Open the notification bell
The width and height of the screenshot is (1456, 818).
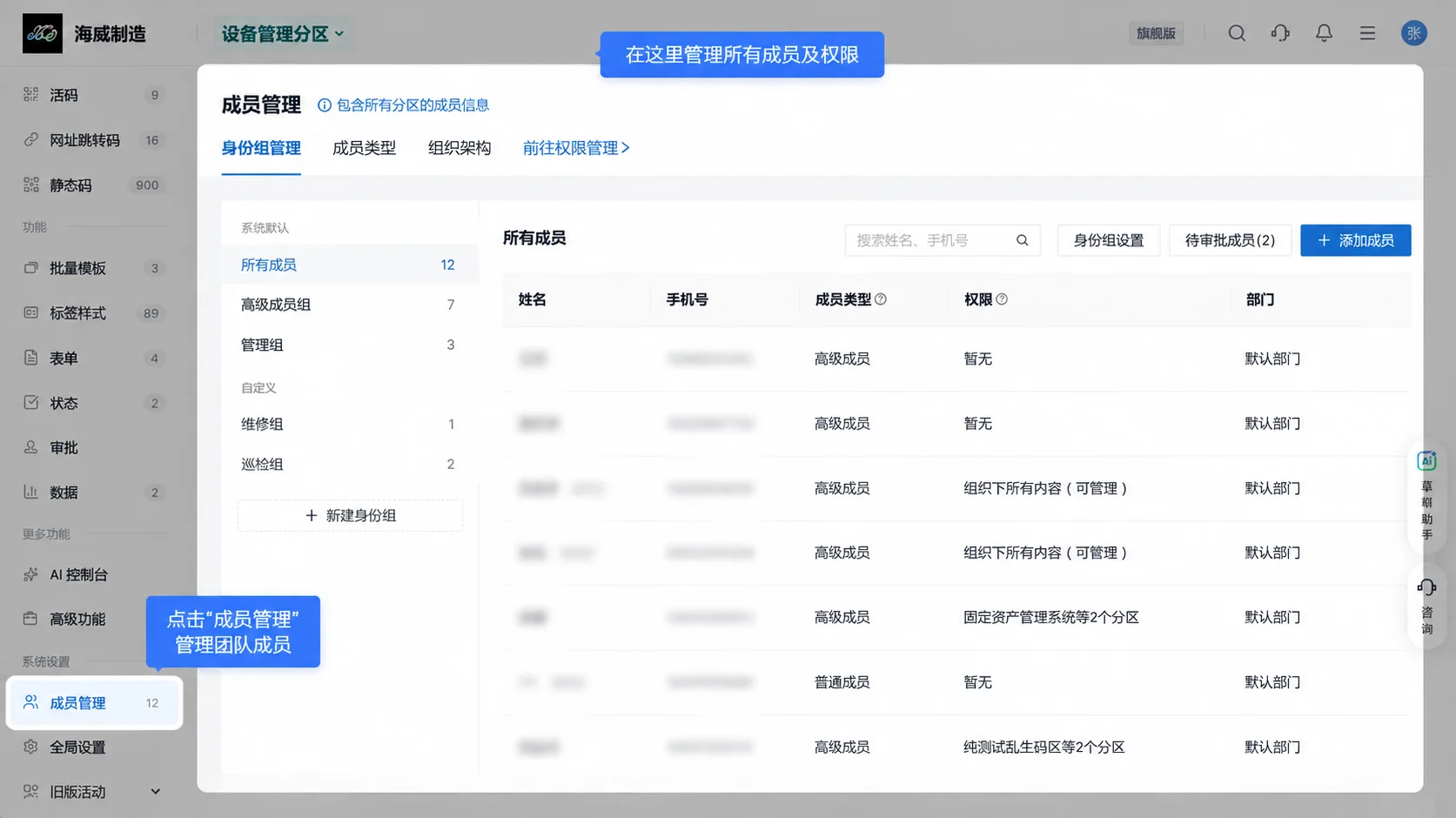coord(1324,33)
